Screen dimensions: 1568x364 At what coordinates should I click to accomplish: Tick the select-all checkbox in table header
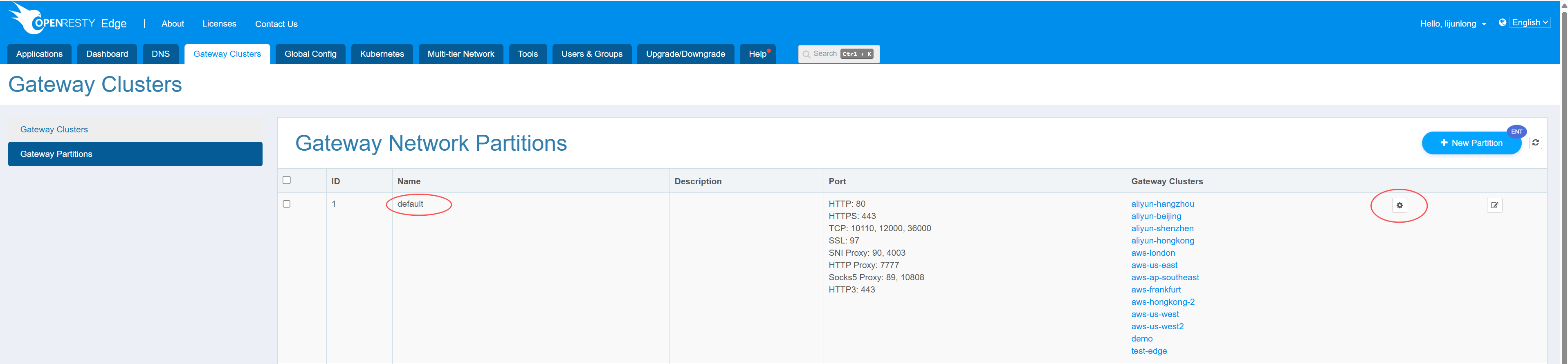287,180
